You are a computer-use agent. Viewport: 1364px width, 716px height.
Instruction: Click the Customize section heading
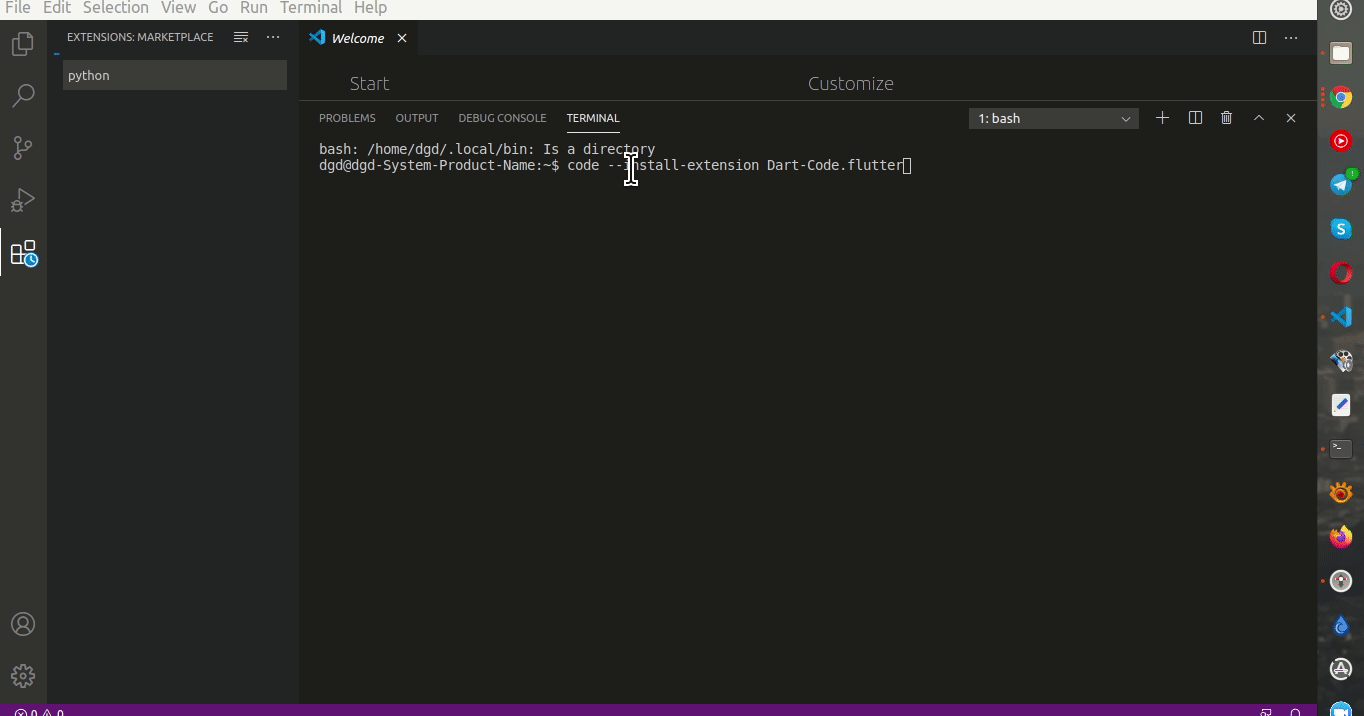pyautogui.click(x=851, y=83)
